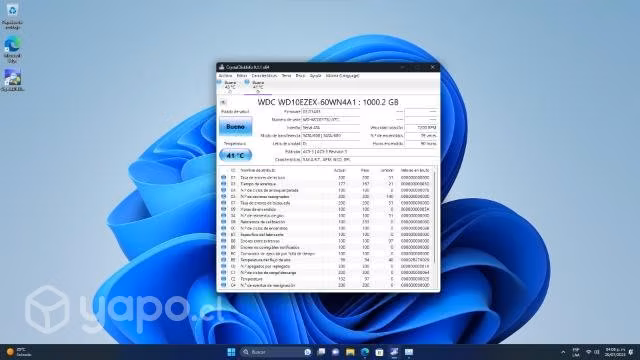Click the Bueno health status button

236,127
